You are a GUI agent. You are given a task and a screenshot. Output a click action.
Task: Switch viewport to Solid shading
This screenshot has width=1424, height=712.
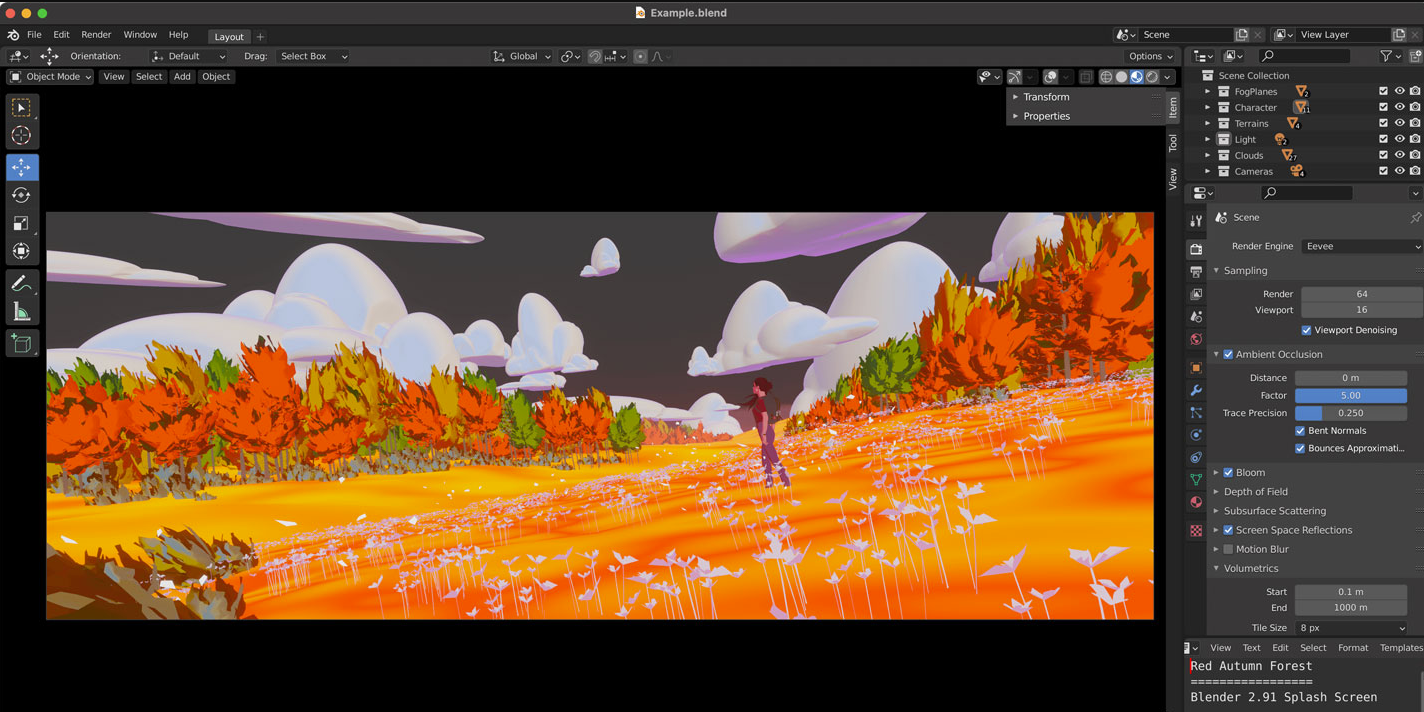[1121, 77]
